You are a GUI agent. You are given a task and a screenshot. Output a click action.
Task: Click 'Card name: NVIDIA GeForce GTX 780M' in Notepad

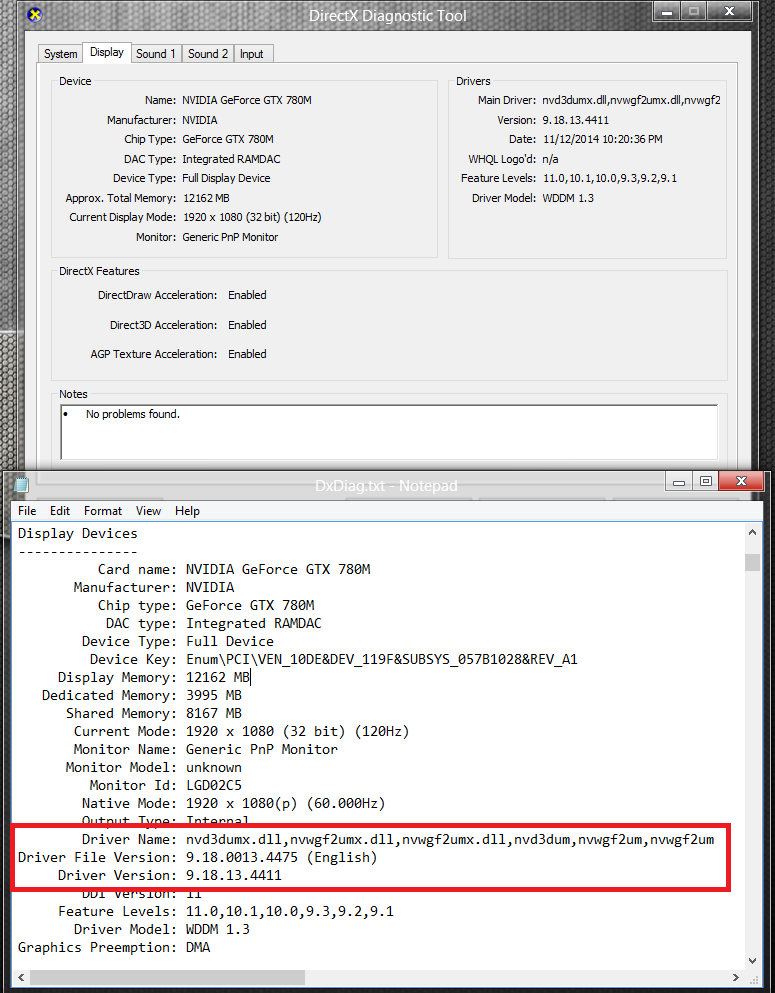tap(234, 569)
